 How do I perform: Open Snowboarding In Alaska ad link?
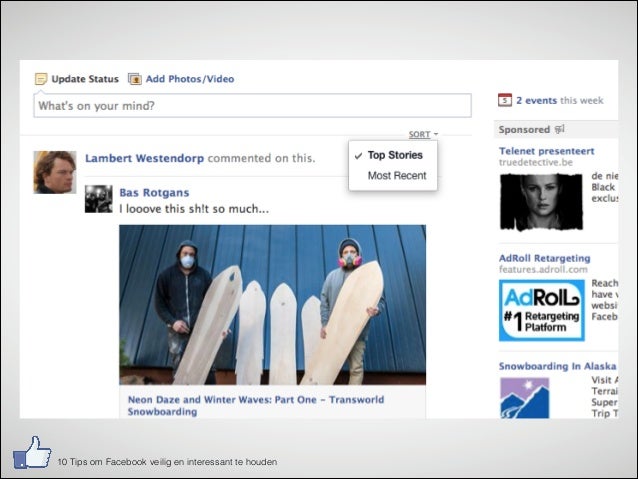click(x=557, y=366)
